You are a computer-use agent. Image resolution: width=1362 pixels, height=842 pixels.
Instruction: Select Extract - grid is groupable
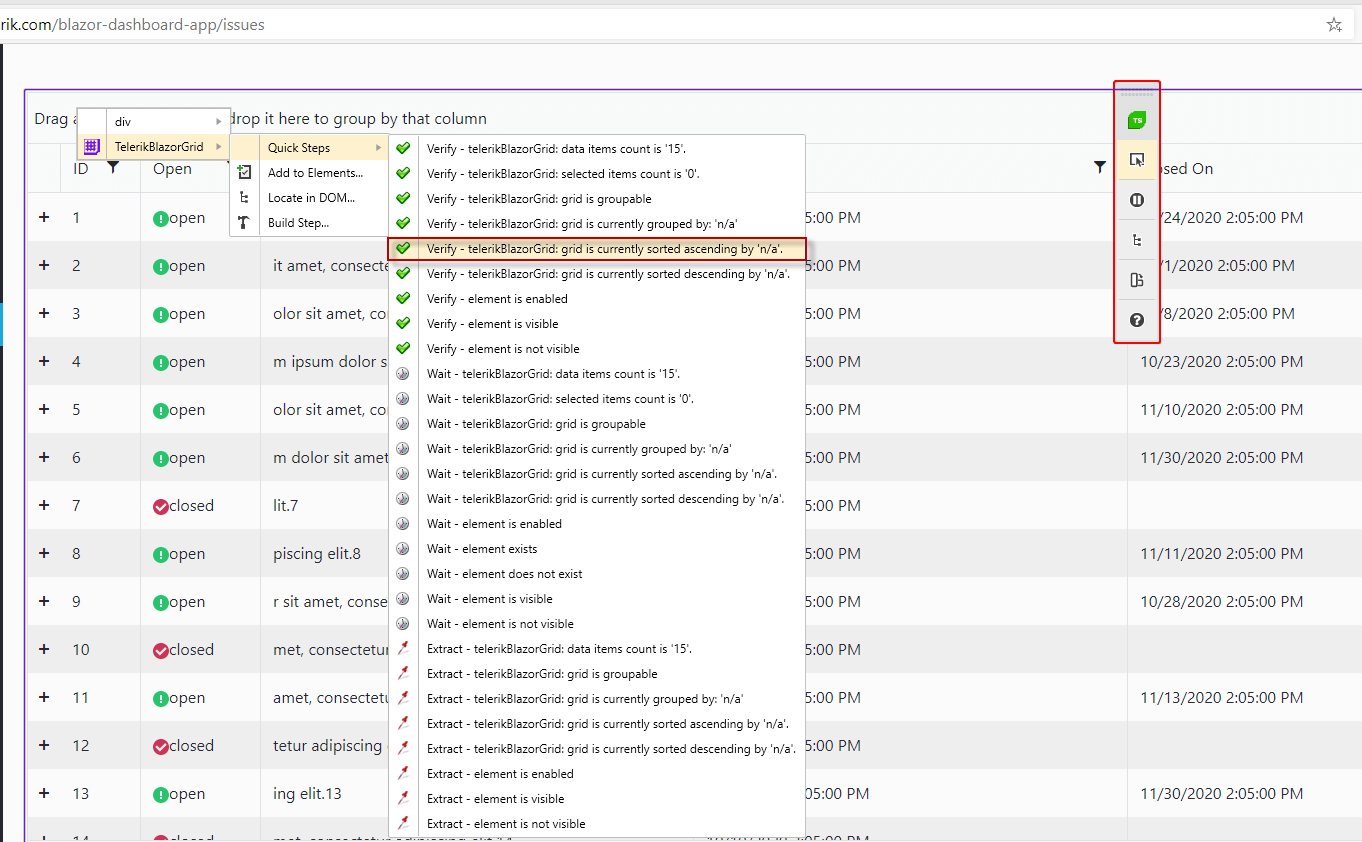pyautogui.click(x=597, y=673)
